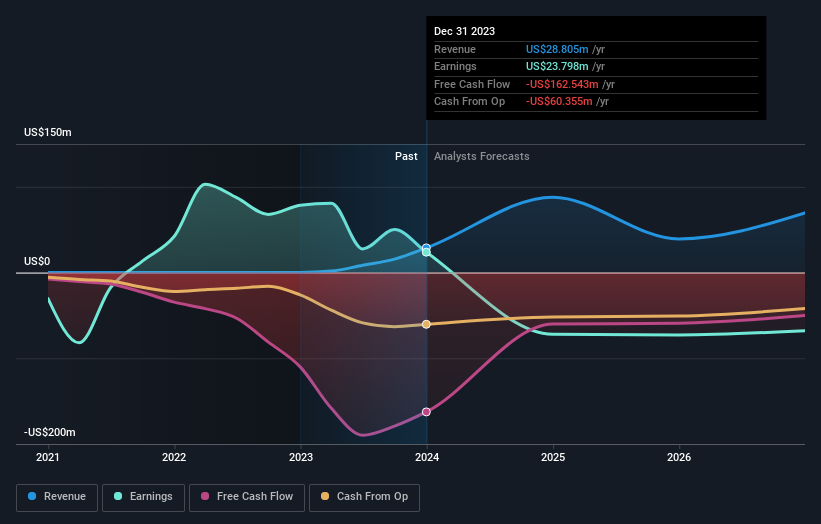Click the 2026 x-axis label
Image resolution: width=821 pixels, height=524 pixels.
point(679,457)
